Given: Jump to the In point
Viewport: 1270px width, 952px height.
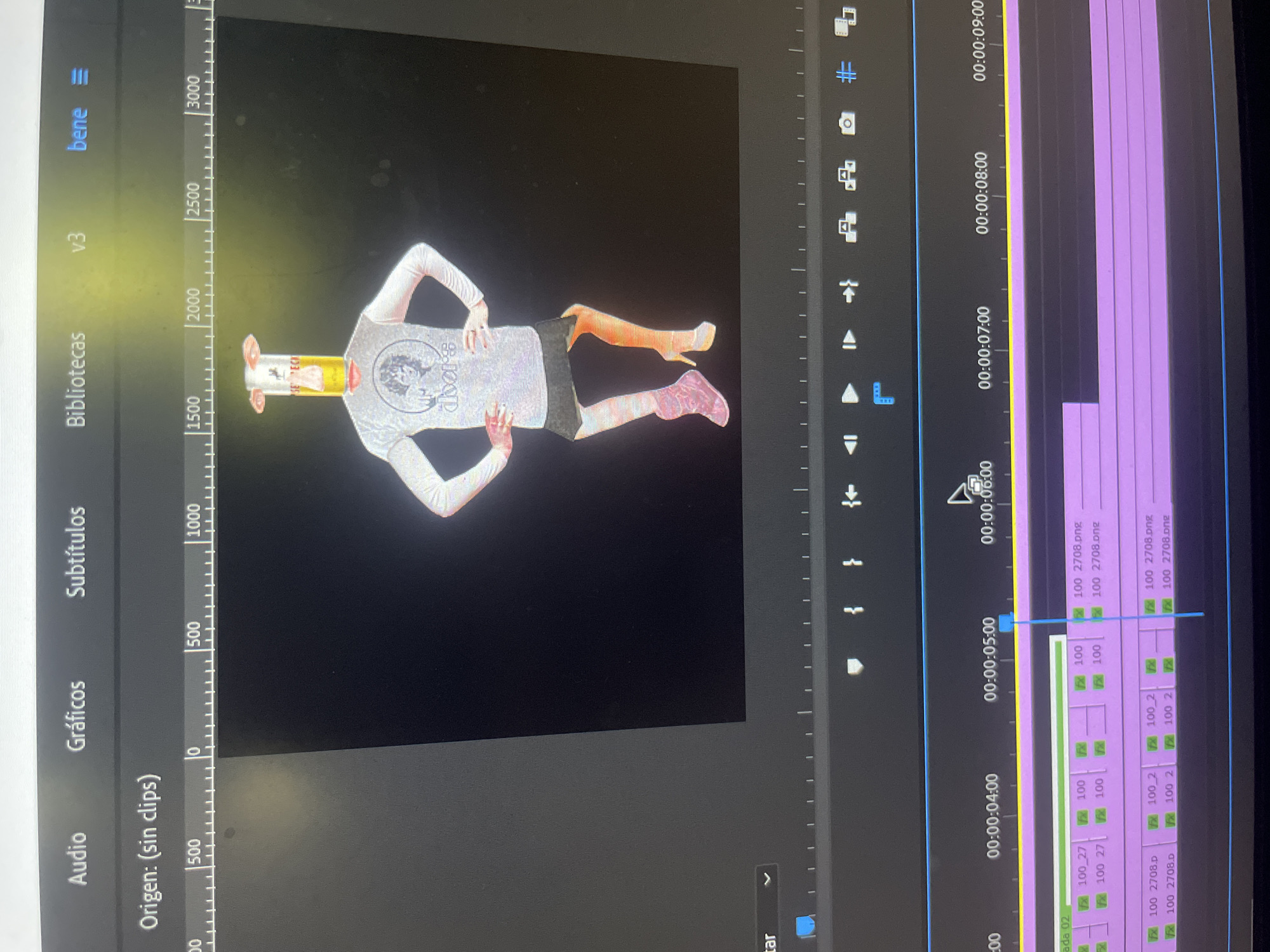Looking at the screenshot, I should 852,496.
